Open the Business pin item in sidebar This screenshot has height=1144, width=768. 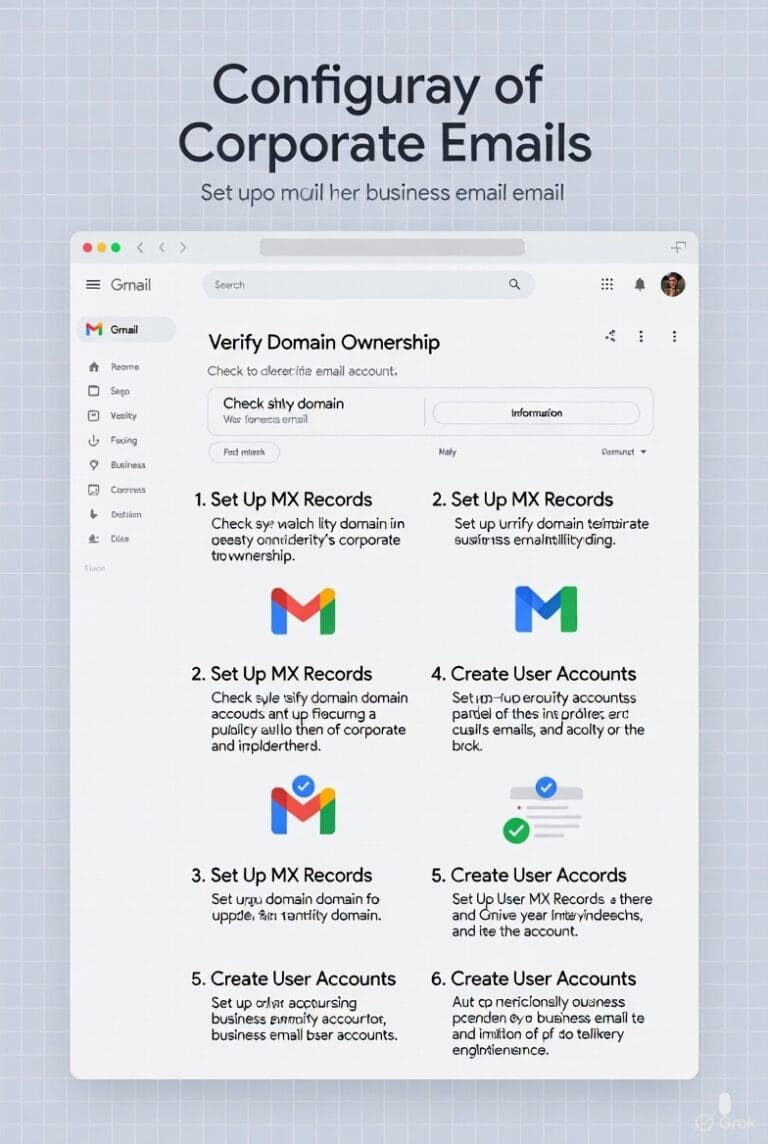point(117,465)
